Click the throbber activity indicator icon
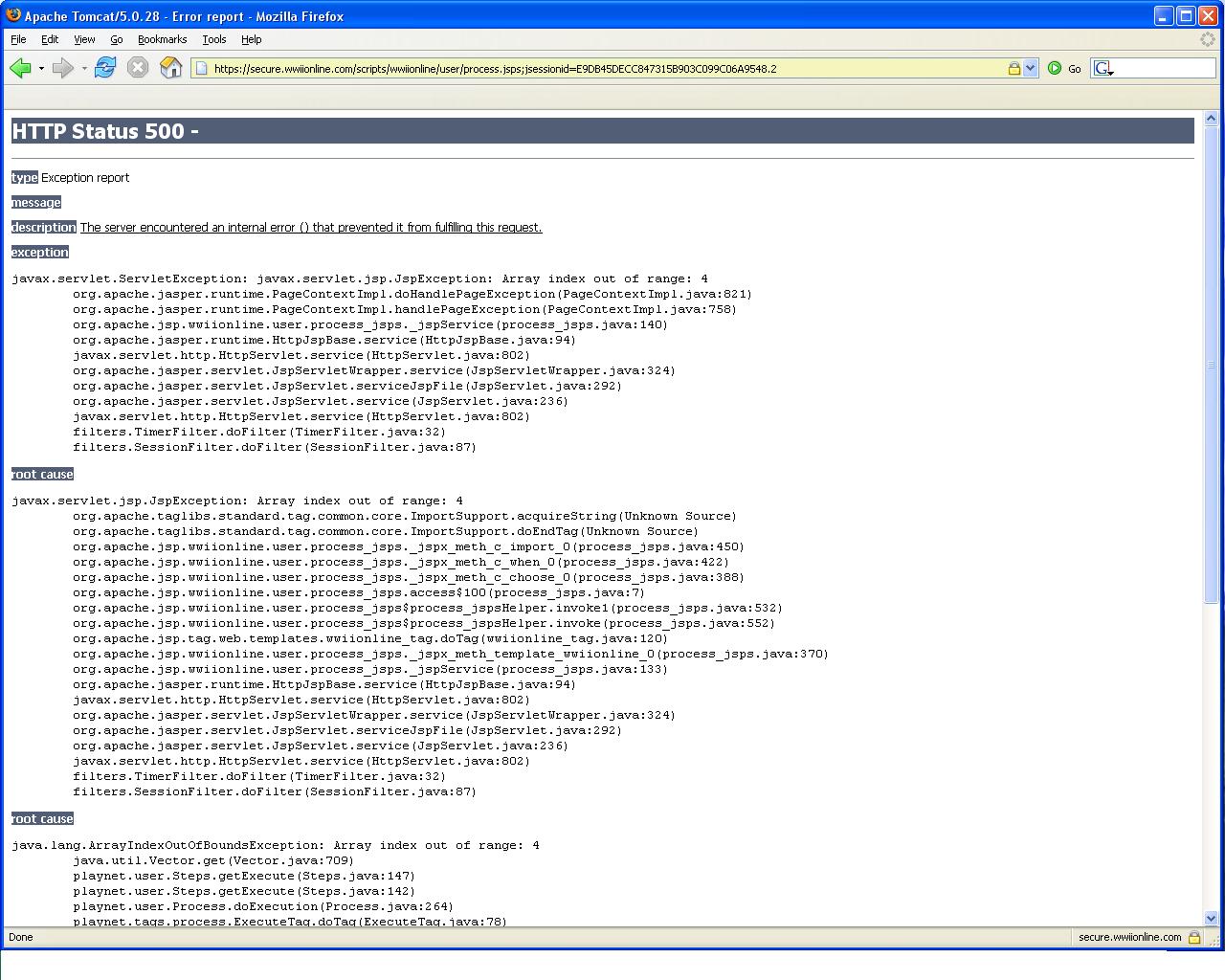Viewport: 1225px width, 980px height. (x=1208, y=39)
